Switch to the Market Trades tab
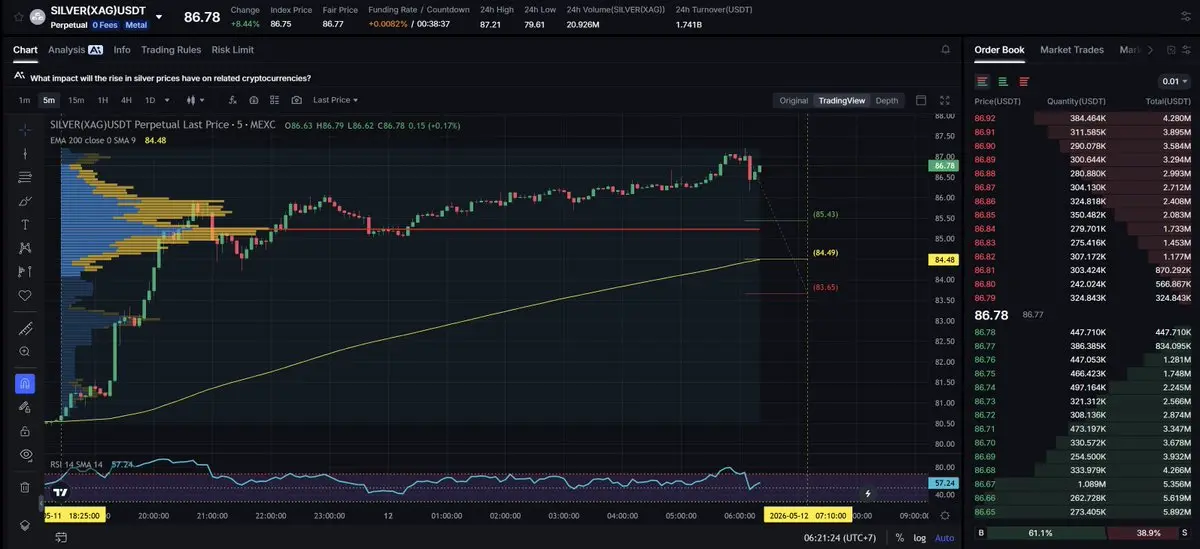The height and width of the screenshot is (549, 1200). [x=1072, y=49]
